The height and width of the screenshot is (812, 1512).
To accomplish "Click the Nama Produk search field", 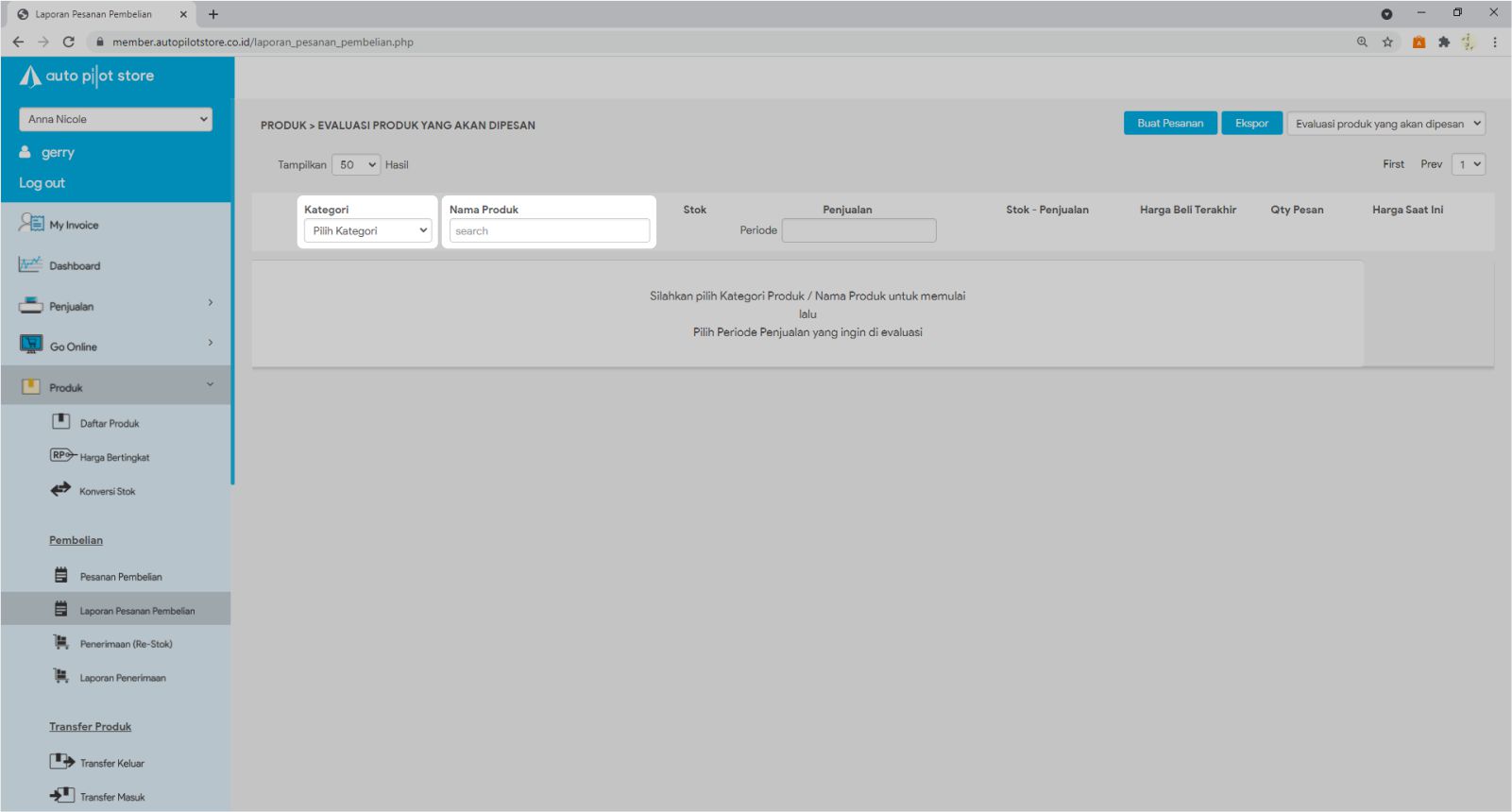I will pyautogui.click(x=549, y=231).
